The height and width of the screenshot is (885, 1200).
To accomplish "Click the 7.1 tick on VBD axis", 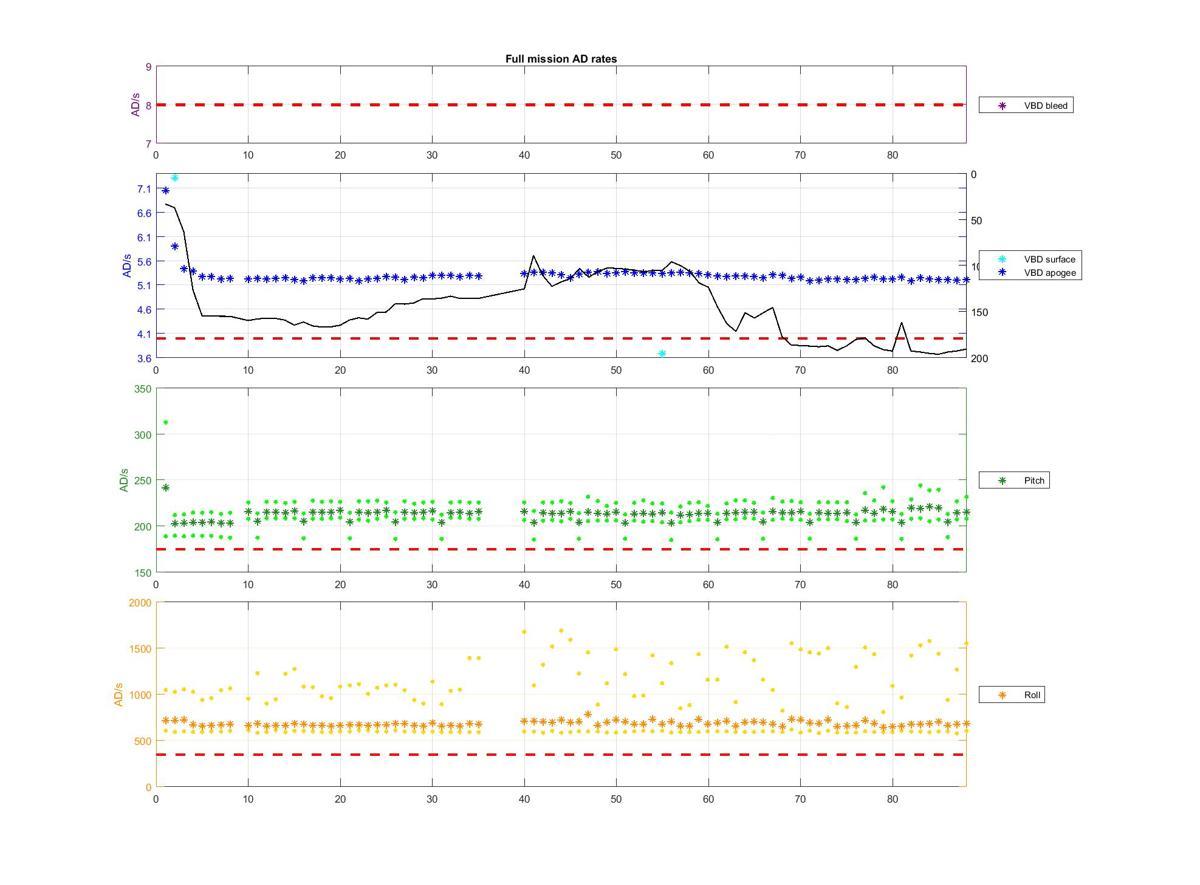I will (143, 189).
